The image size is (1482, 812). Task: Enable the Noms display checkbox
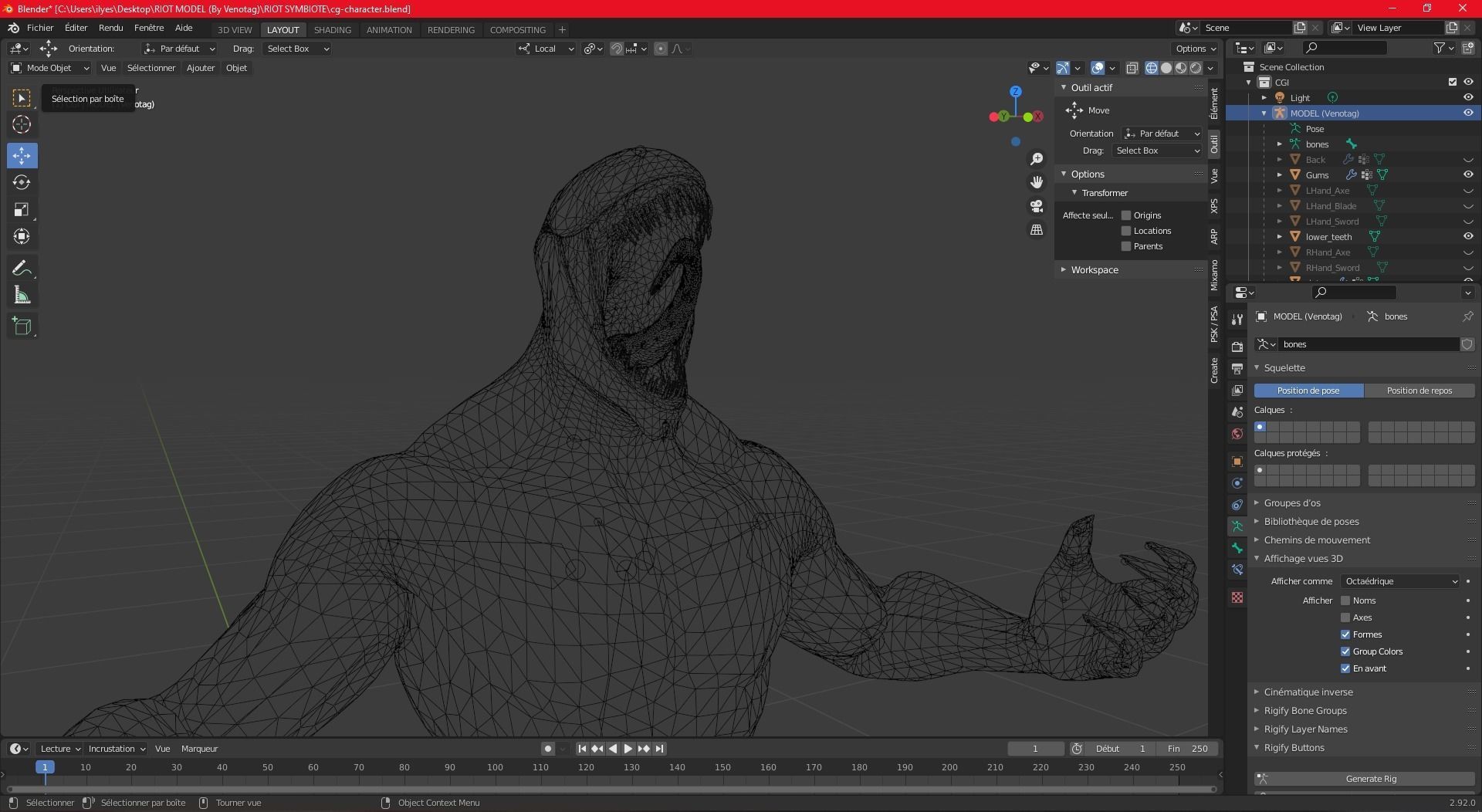[x=1345, y=601]
